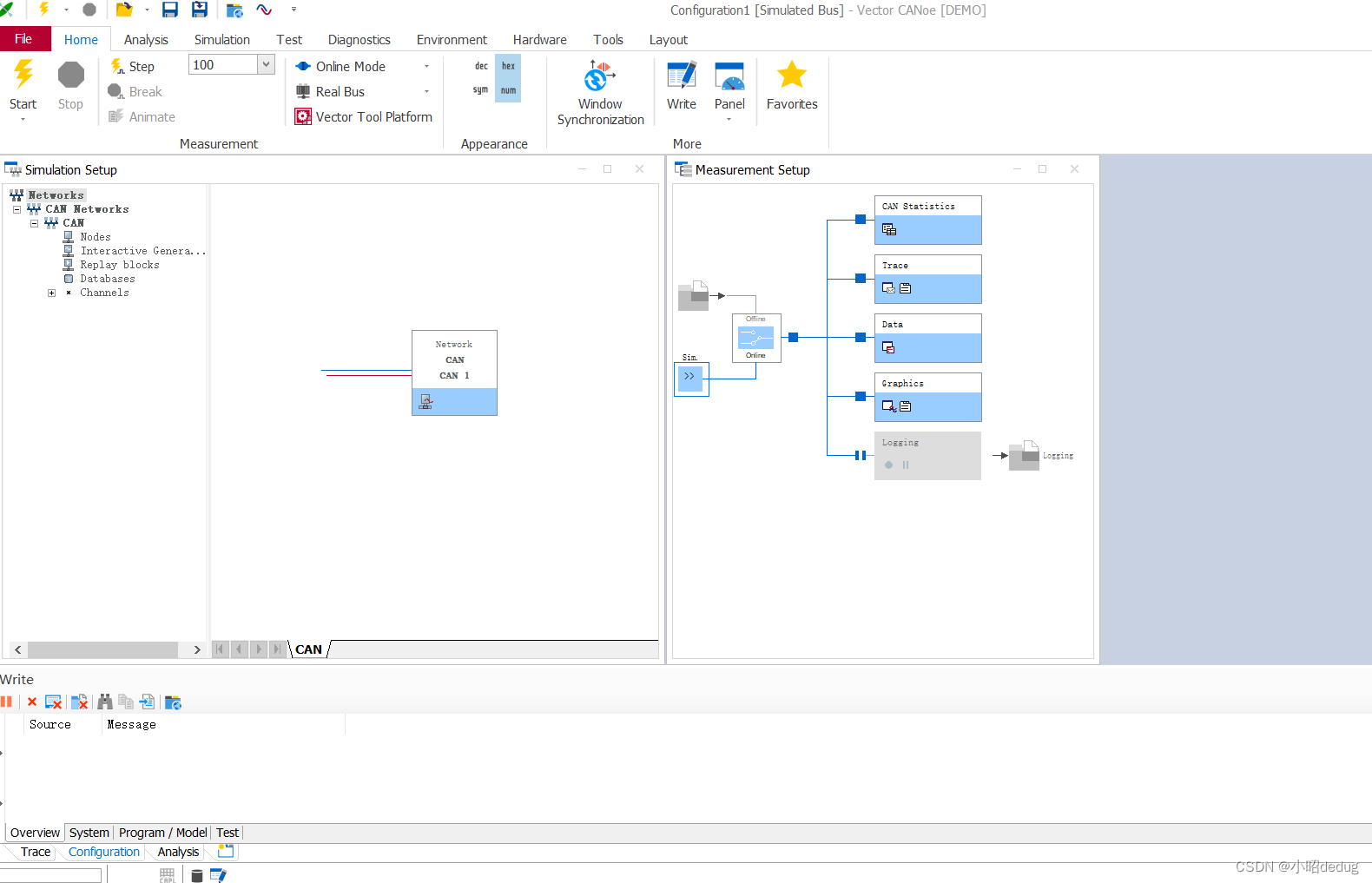Click the folder globe icon in Write toolbar
This screenshot has height=883, width=1372.
pos(173,702)
